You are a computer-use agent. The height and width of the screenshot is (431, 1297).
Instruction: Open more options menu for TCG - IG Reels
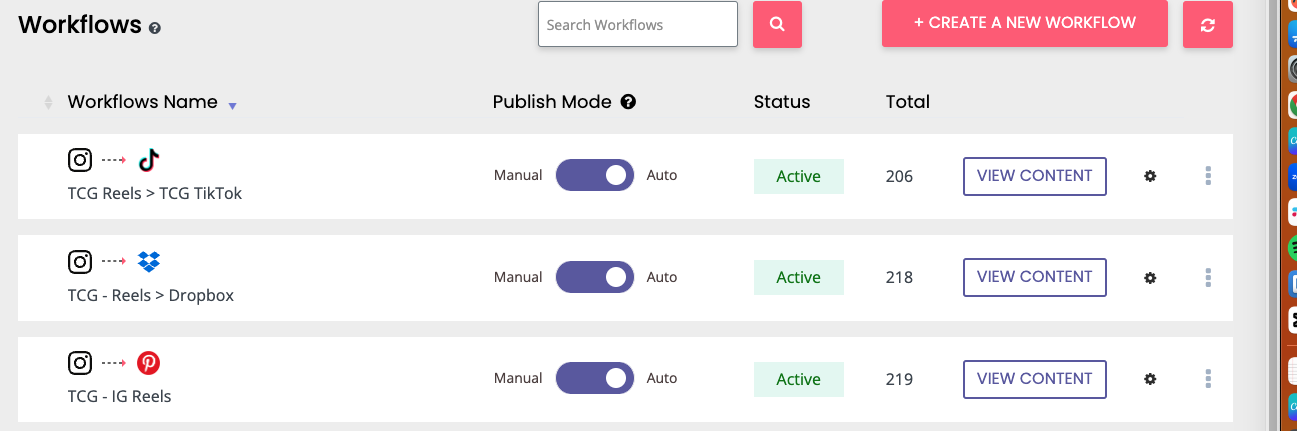pyautogui.click(x=1208, y=379)
